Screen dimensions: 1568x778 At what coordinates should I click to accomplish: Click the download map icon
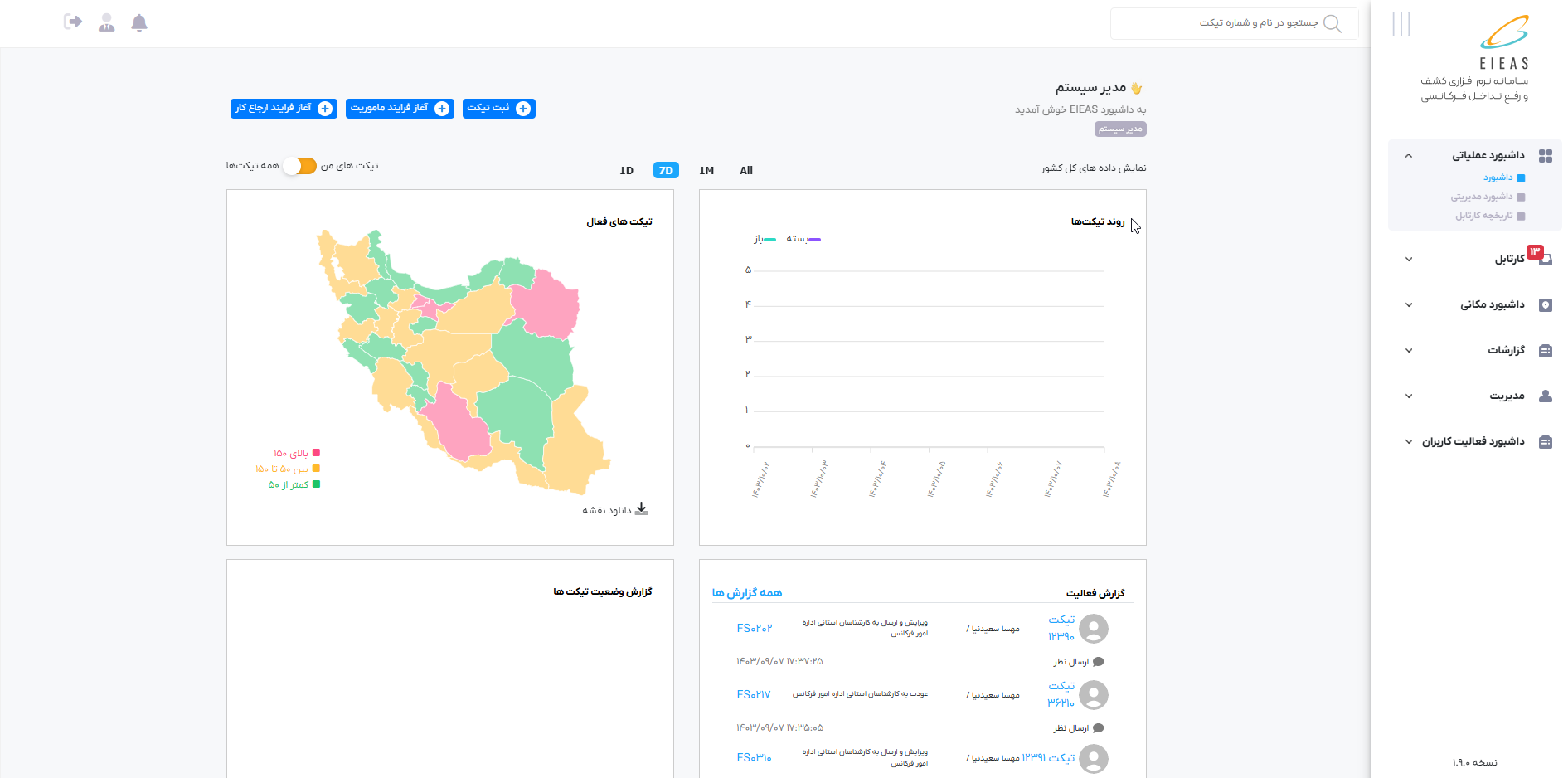(x=641, y=509)
